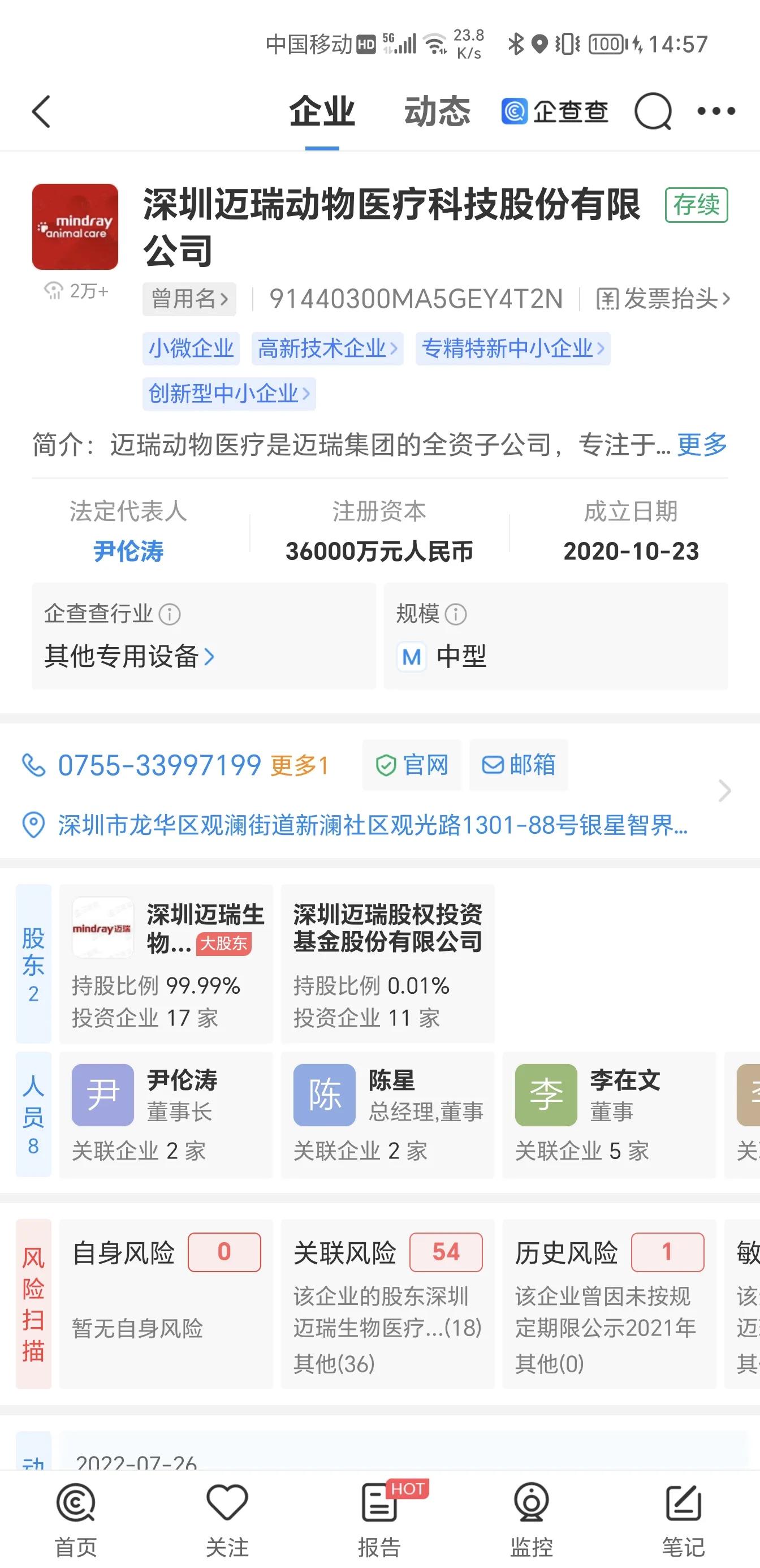This screenshot has width=760, height=1568.
Task: Expand contact details chevron arrow
Action: [x=724, y=791]
